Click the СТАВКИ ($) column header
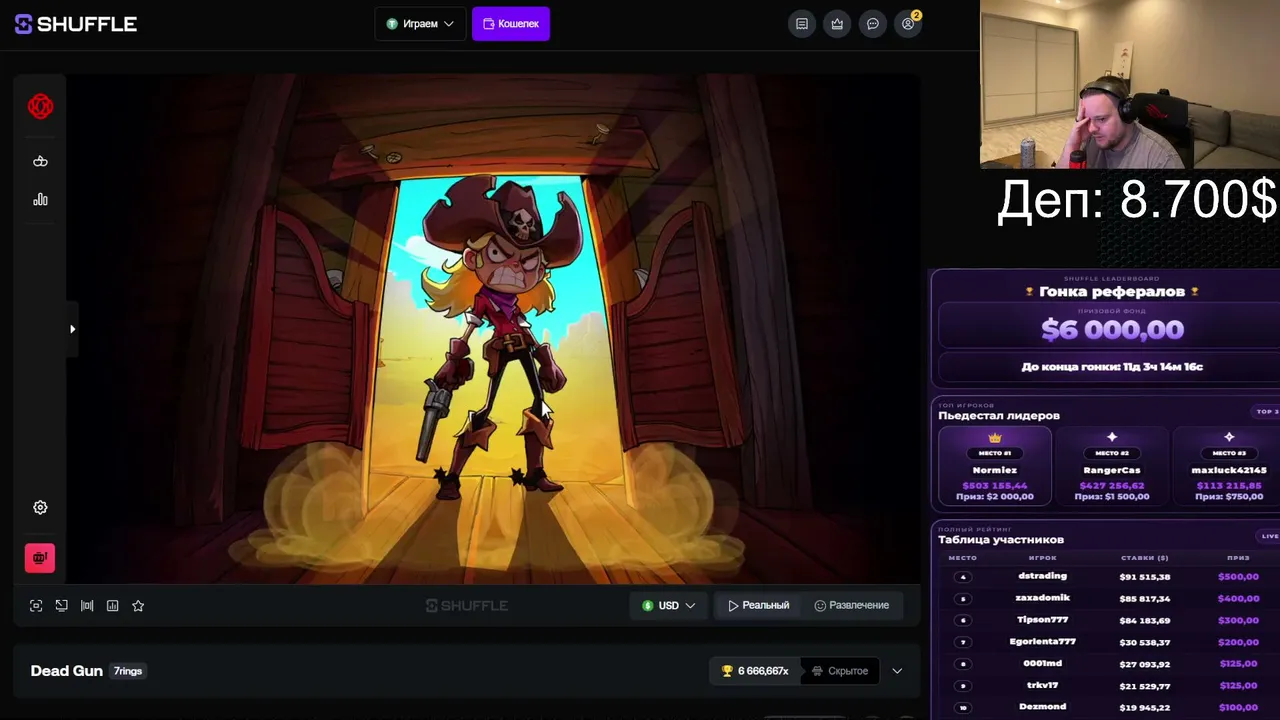 tap(1145, 558)
